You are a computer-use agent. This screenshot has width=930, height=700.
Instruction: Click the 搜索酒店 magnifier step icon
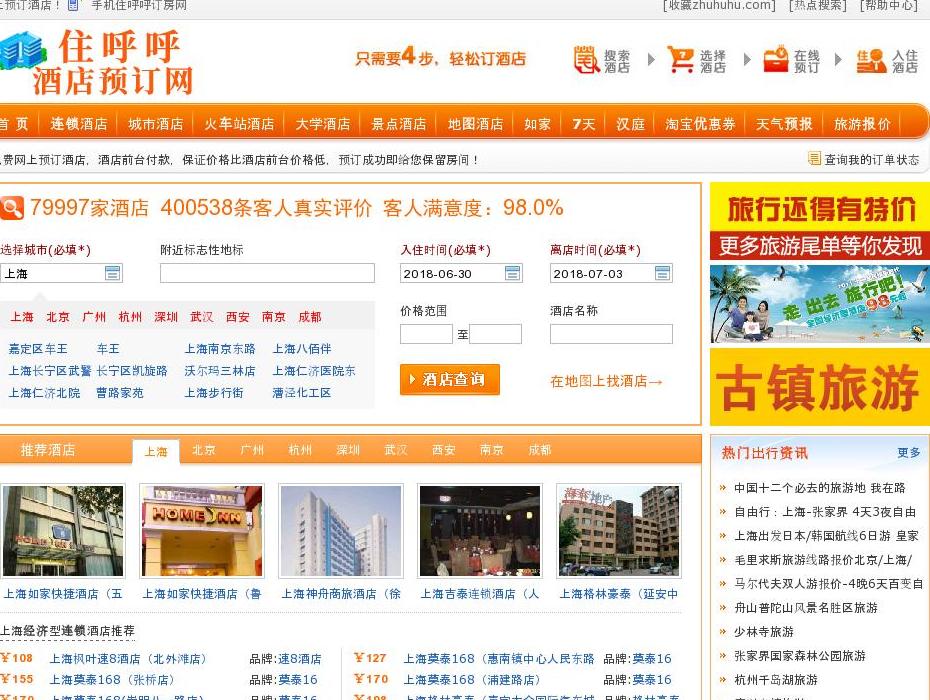587,59
